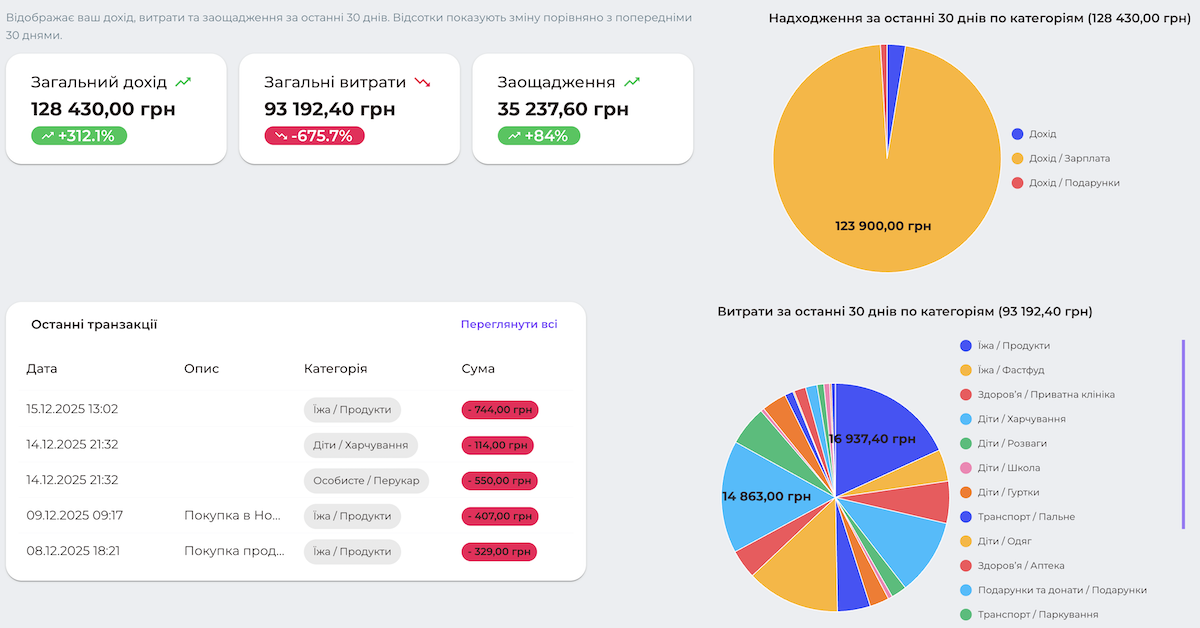Click the Особисте / Перукар category tag

(366, 480)
